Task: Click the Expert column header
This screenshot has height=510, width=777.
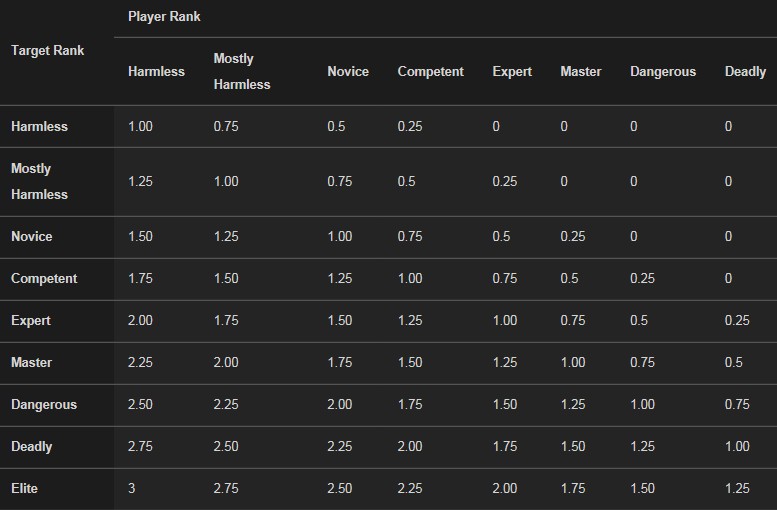Action: coord(512,71)
